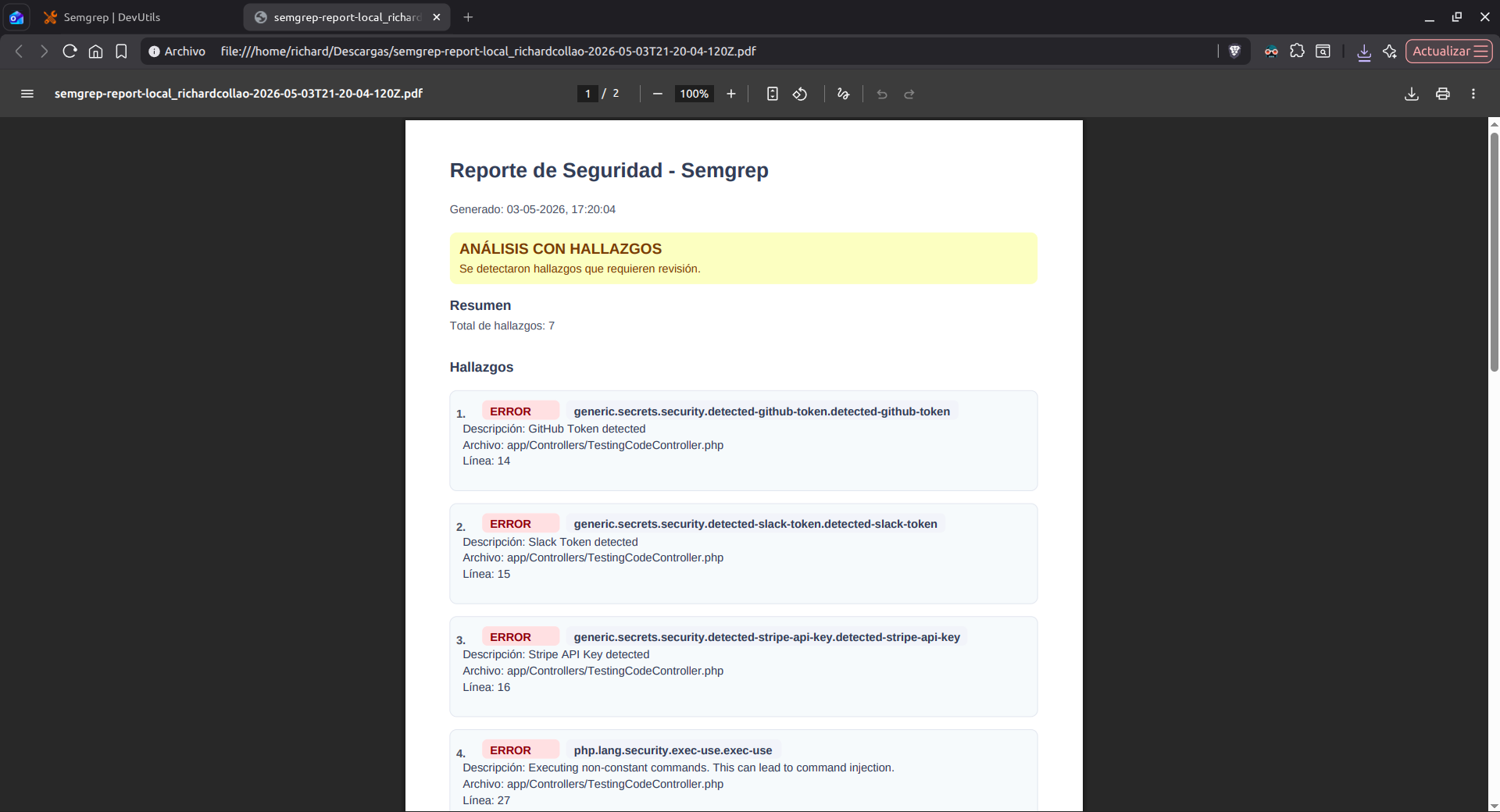
Task: Click the "Línea: 27" text
Action: point(486,800)
